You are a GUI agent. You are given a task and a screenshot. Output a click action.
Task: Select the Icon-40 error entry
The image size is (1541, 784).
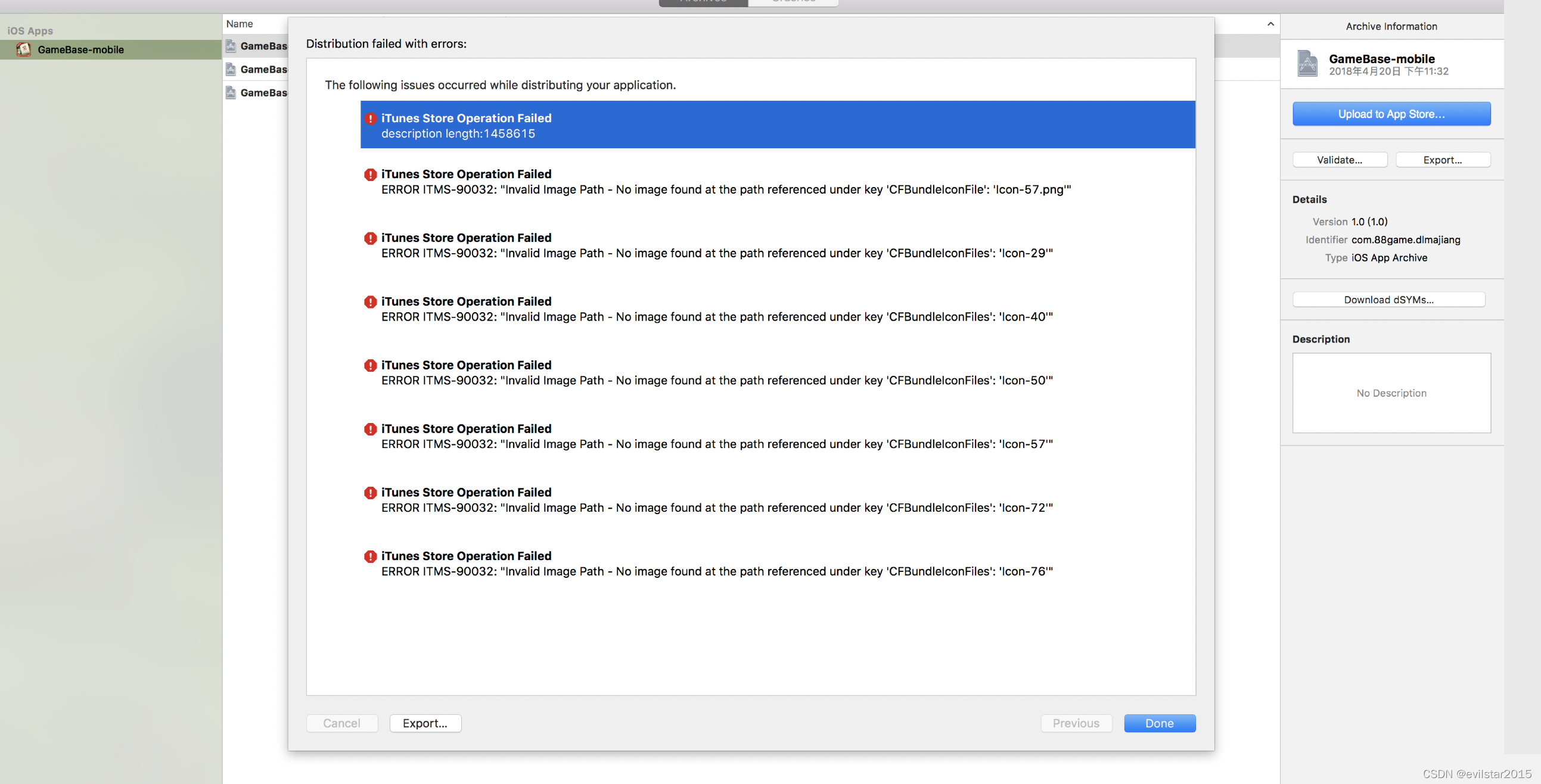[x=716, y=309]
